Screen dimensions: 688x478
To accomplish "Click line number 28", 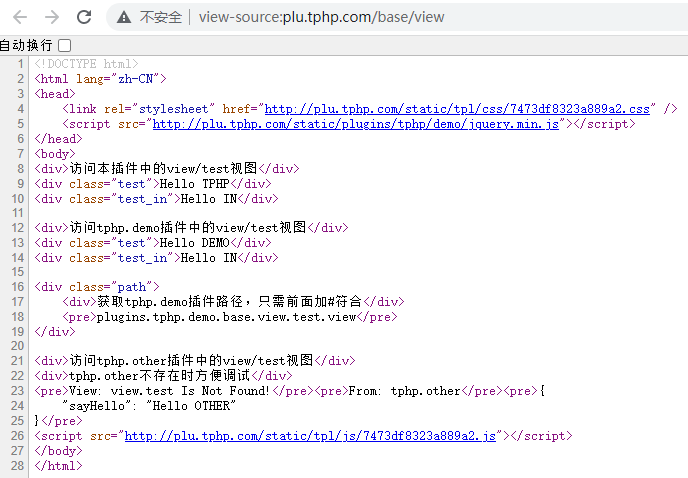I will (18, 466).
